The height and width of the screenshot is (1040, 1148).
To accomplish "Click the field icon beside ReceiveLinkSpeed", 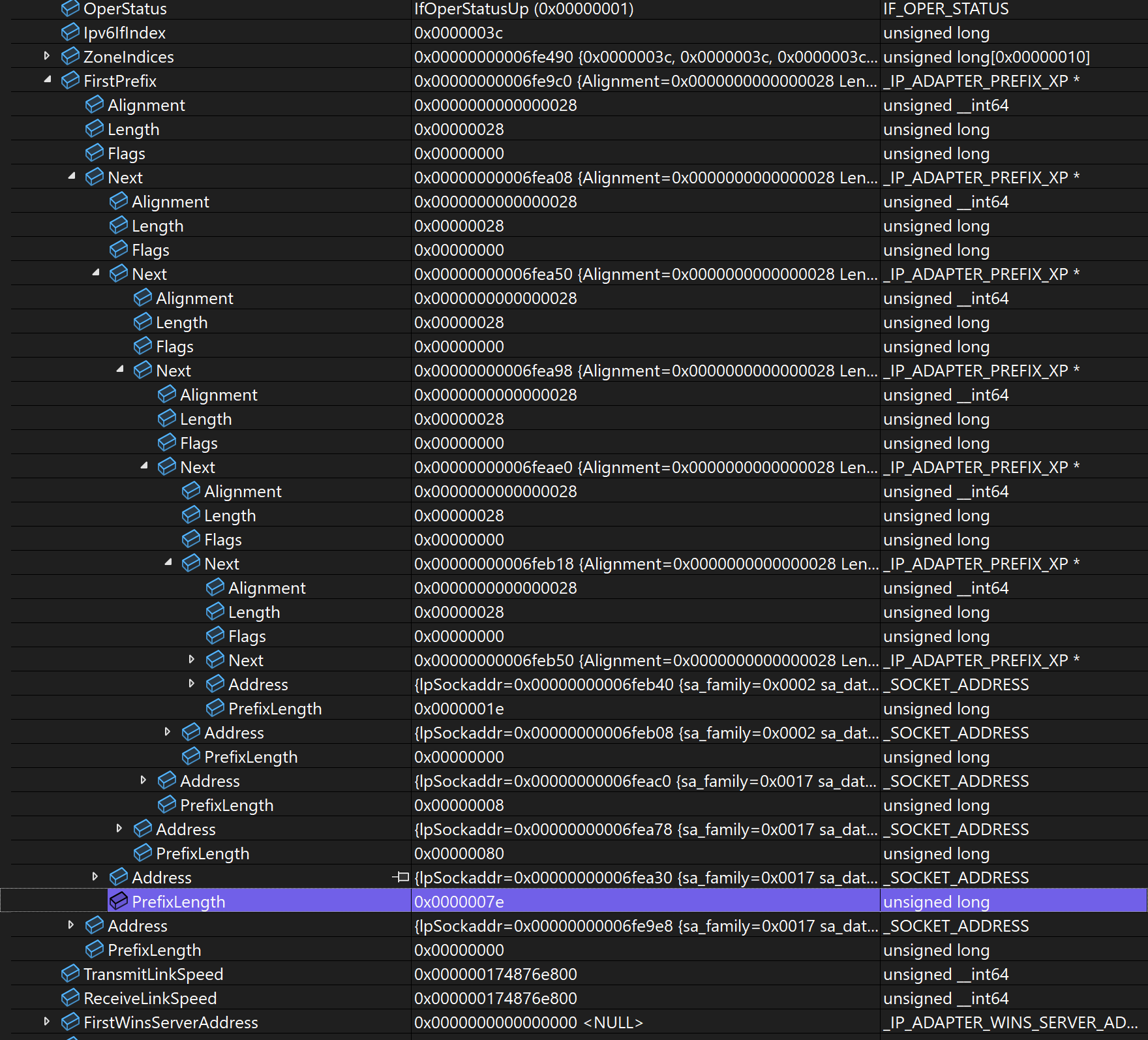I will (x=70, y=998).
